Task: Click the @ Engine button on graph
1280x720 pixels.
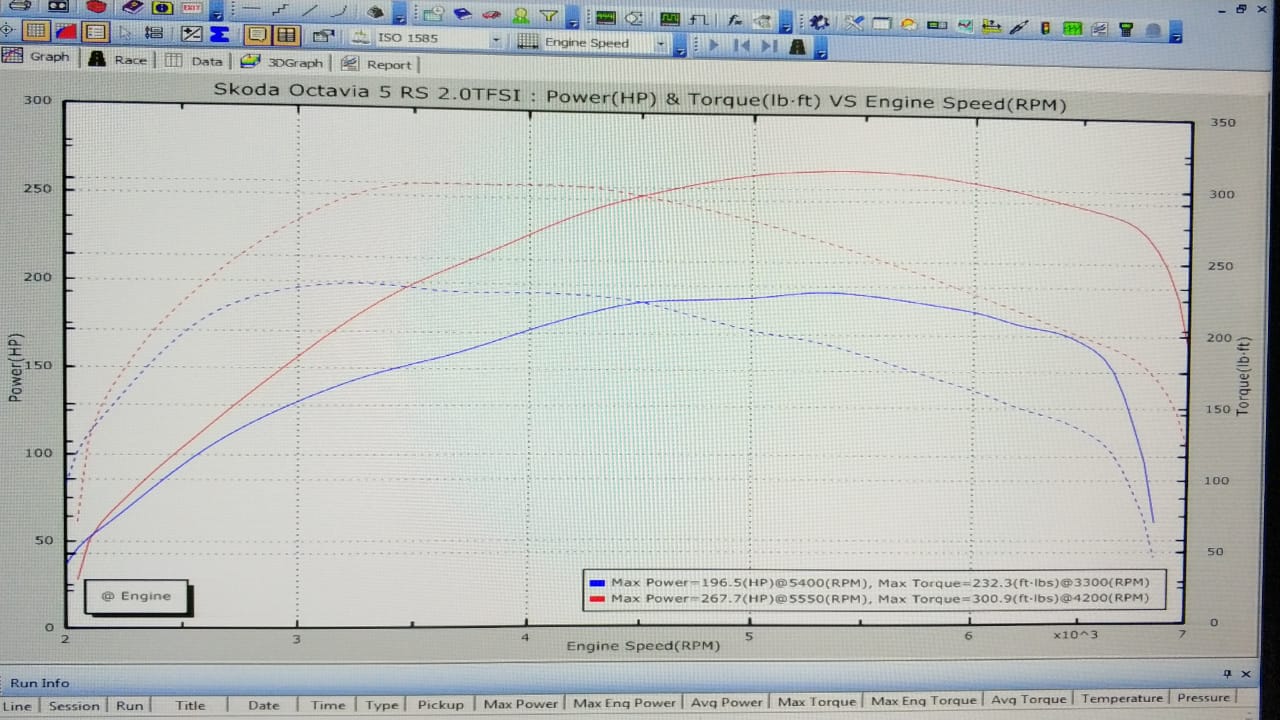Action: pyautogui.click(x=136, y=596)
